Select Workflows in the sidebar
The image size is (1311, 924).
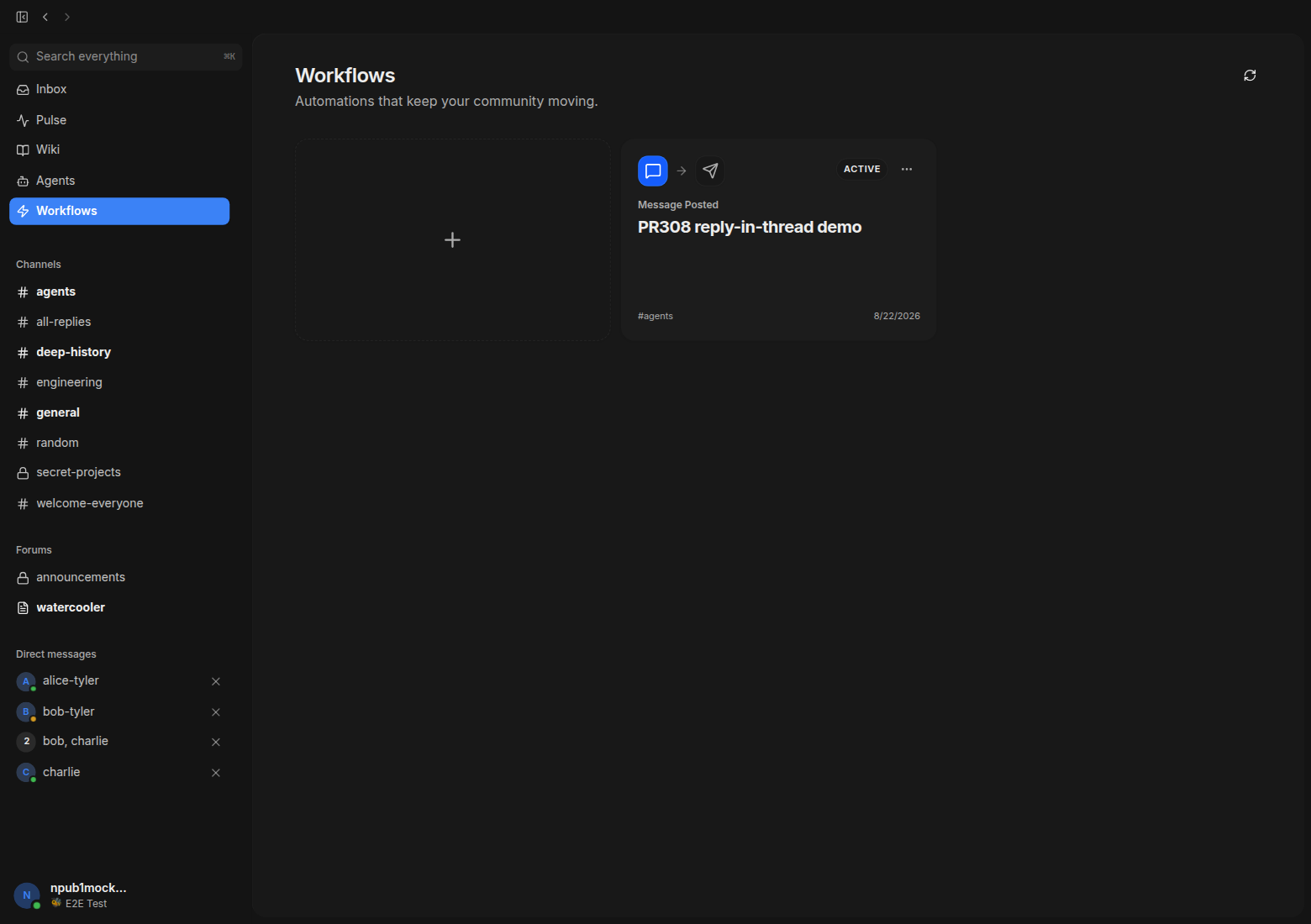119,211
